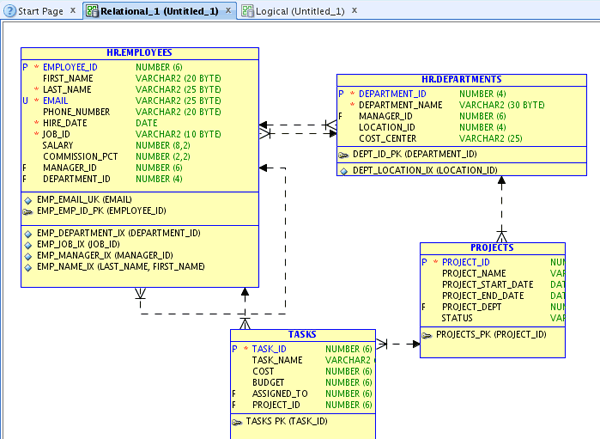Select the HR.DEPARTMENTS table title
The width and height of the screenshot is (600, 439).
point(461,79)
